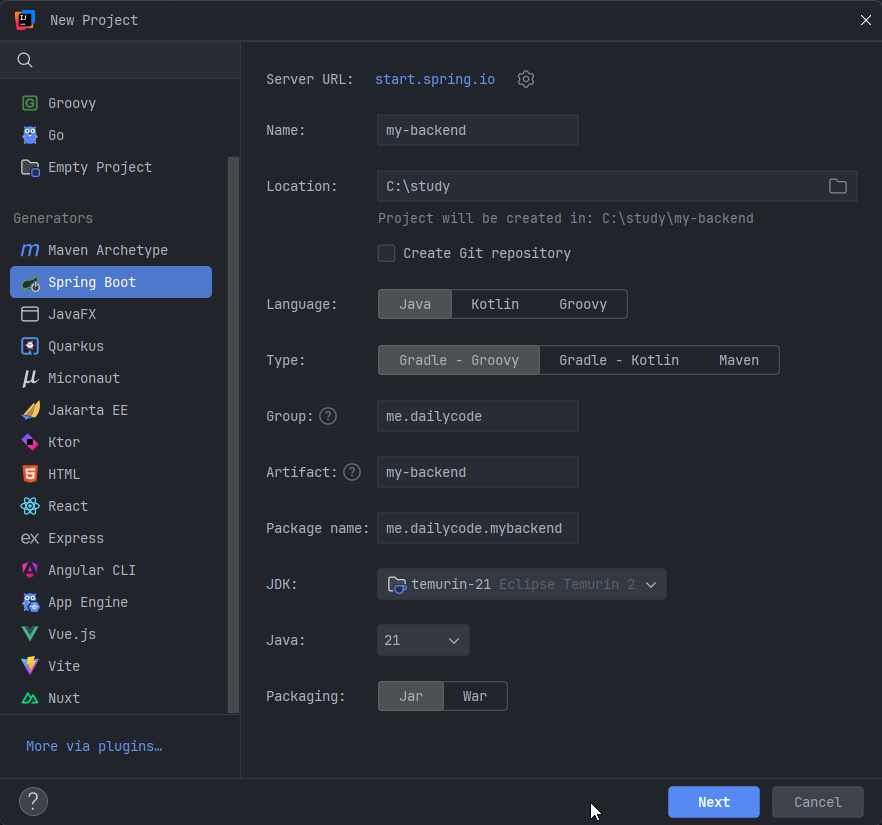Click the Express ex icon
The image size is (882, 825).
[30, 539]
